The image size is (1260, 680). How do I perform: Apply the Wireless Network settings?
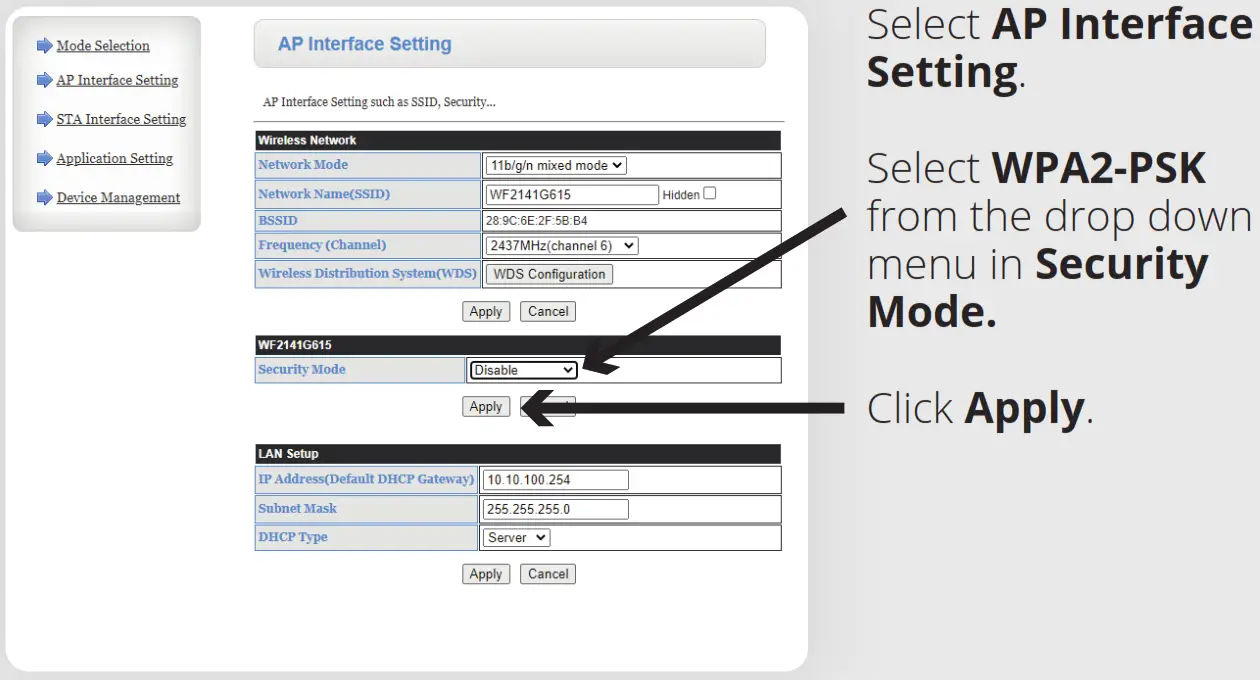[486, 312]
